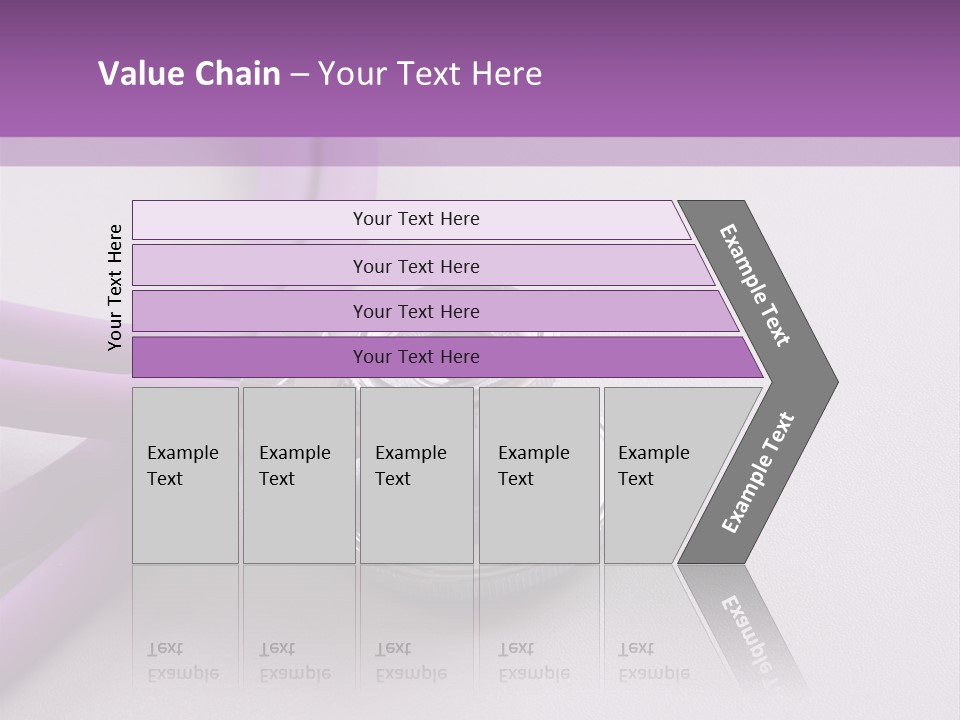Click the third gray "Example Text" box
Image resolution: width=960 pixels, height=720 pixels.
(x=415, y=466)
